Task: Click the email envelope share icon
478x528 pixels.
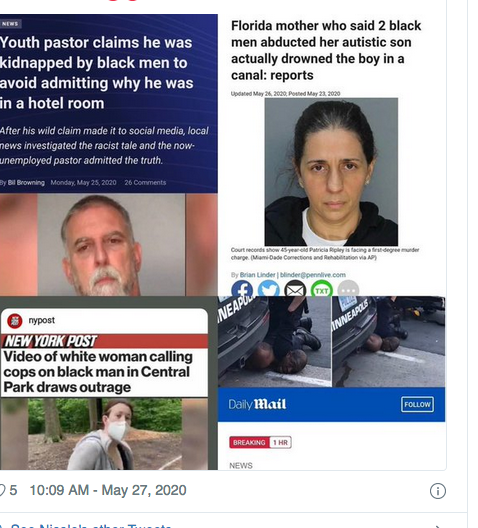Action: pos(295,289)
